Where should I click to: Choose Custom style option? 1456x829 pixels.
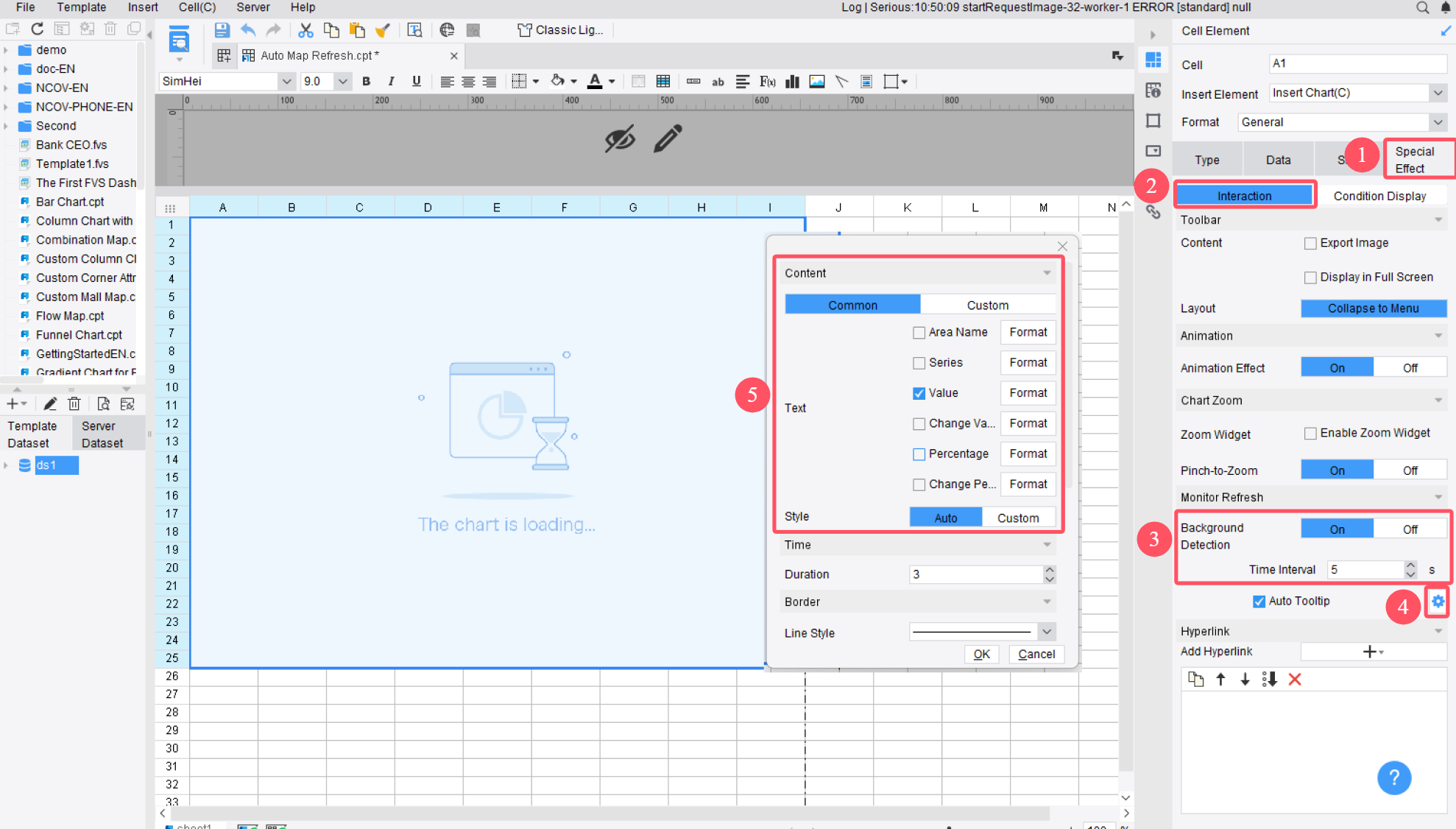1018,518
